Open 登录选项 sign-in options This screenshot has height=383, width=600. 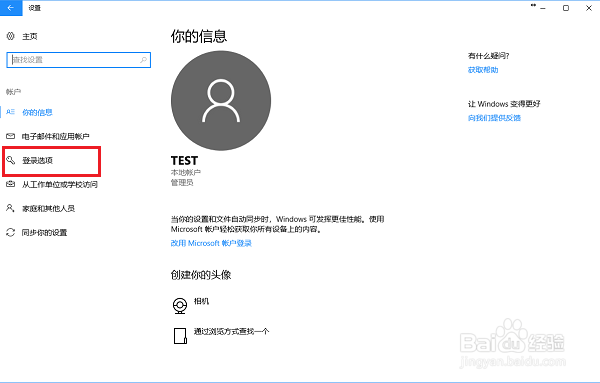pyautogui.click(x=37, y=160)
